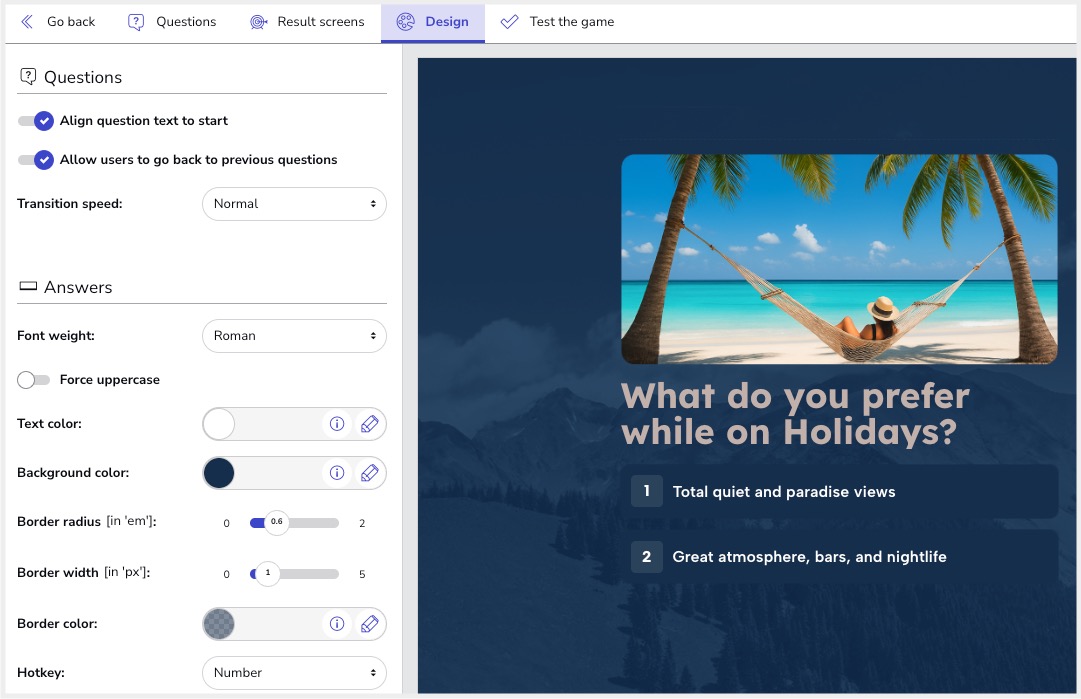Enable Force uppercase toggle
This screenshot has height=699, width=1081.
point(33,380)
